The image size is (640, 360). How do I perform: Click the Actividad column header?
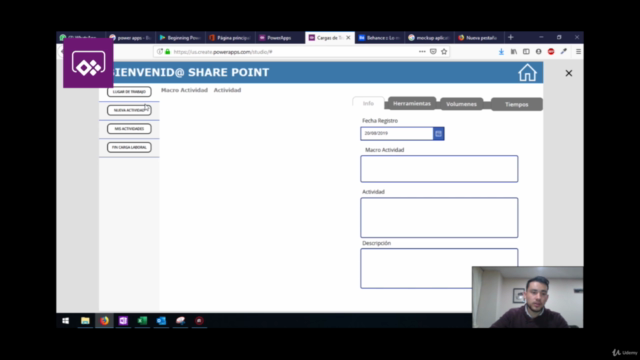tap(227, 90)
